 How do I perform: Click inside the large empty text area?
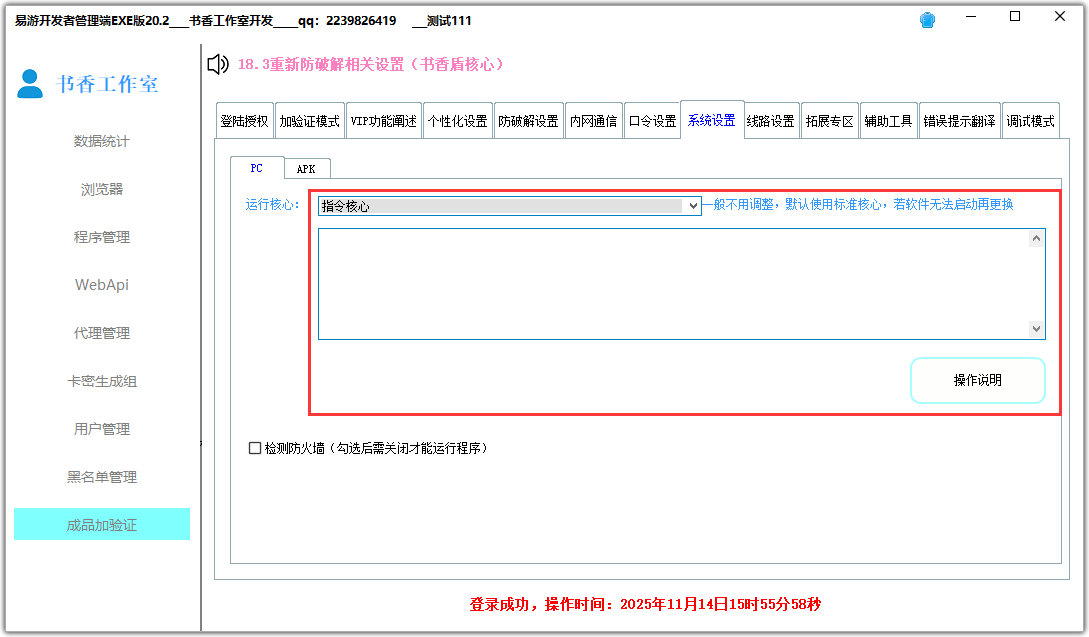click(x=672, y=284)
